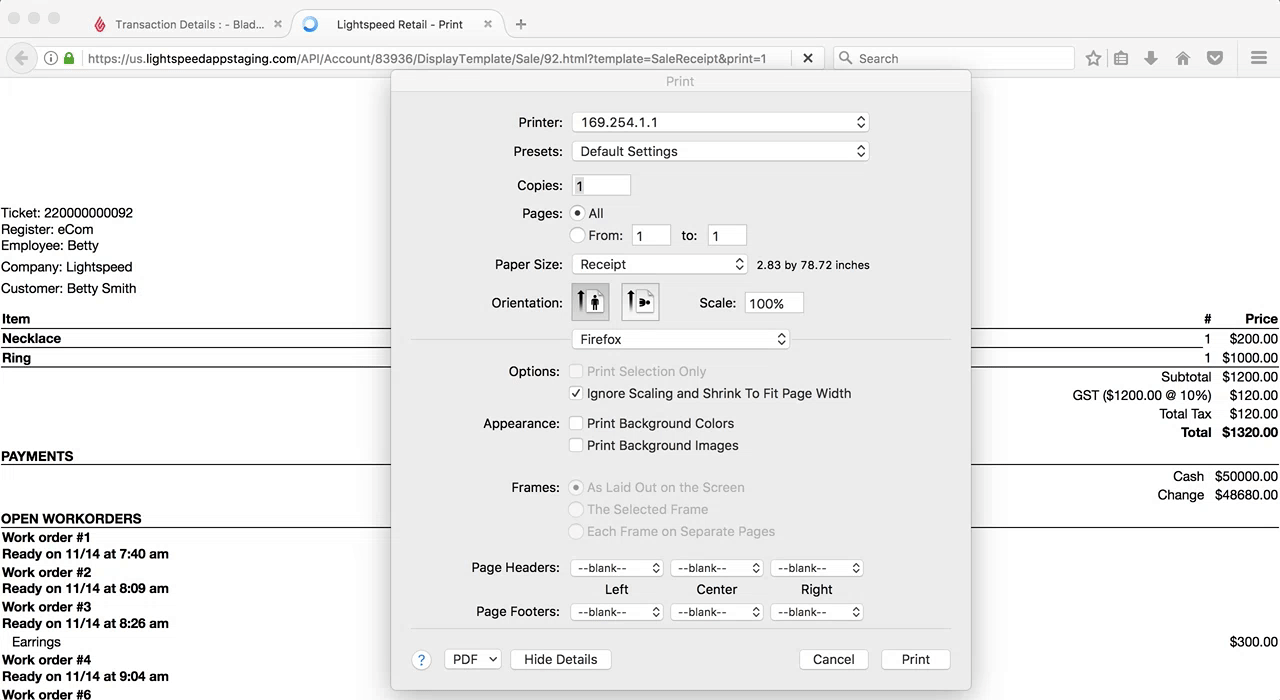The height and width of the screenshot is (700, 1280).
Task: Open left Page Footers dropdown
Action: coord(616,611)
